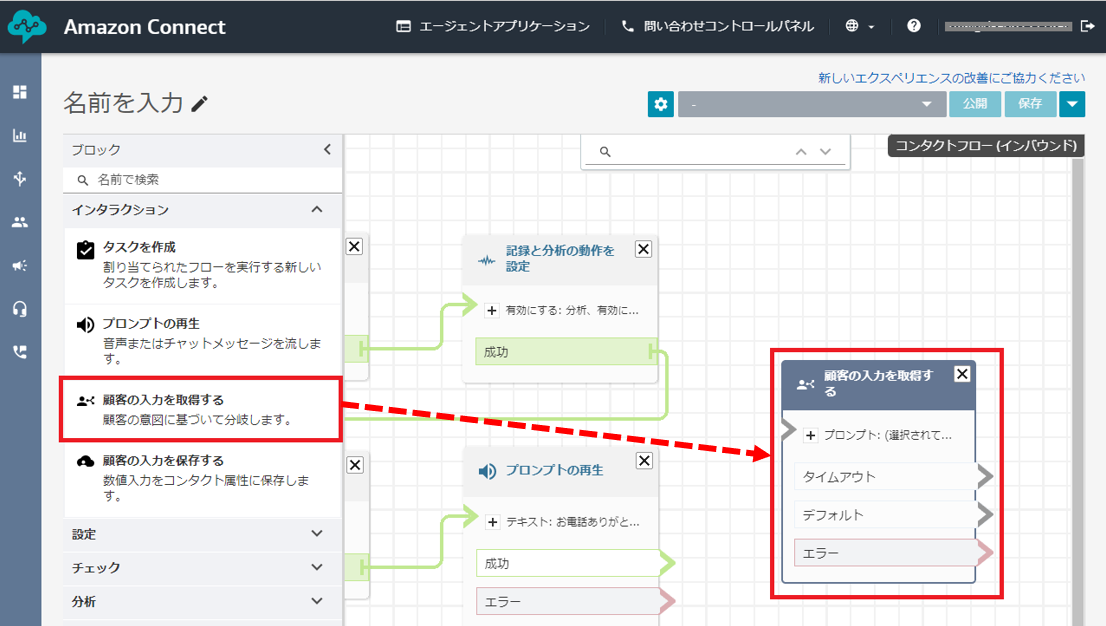1106x626 pixels.
Task: Edit the flow name with pencil icon
Action: coord(200,104)
